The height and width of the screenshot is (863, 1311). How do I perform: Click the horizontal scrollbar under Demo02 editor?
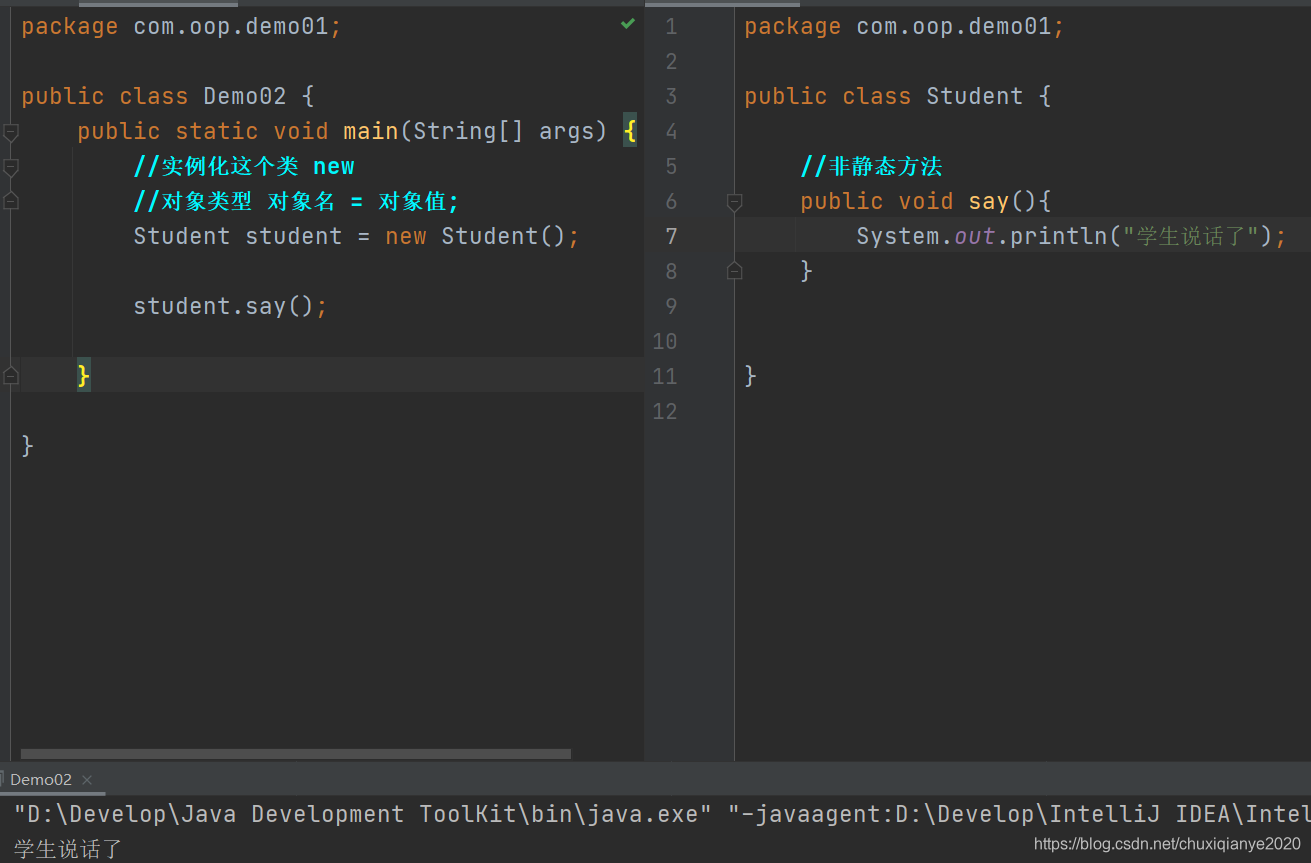[296, 754]
